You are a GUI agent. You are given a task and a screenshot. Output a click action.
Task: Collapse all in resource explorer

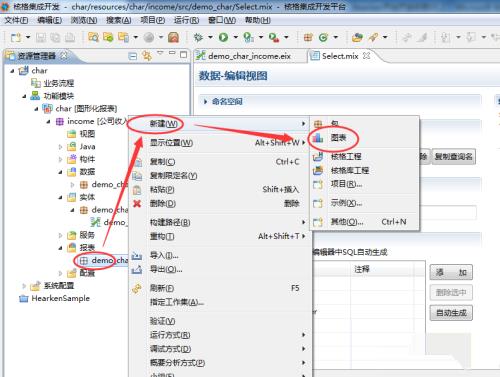(133, 56)
